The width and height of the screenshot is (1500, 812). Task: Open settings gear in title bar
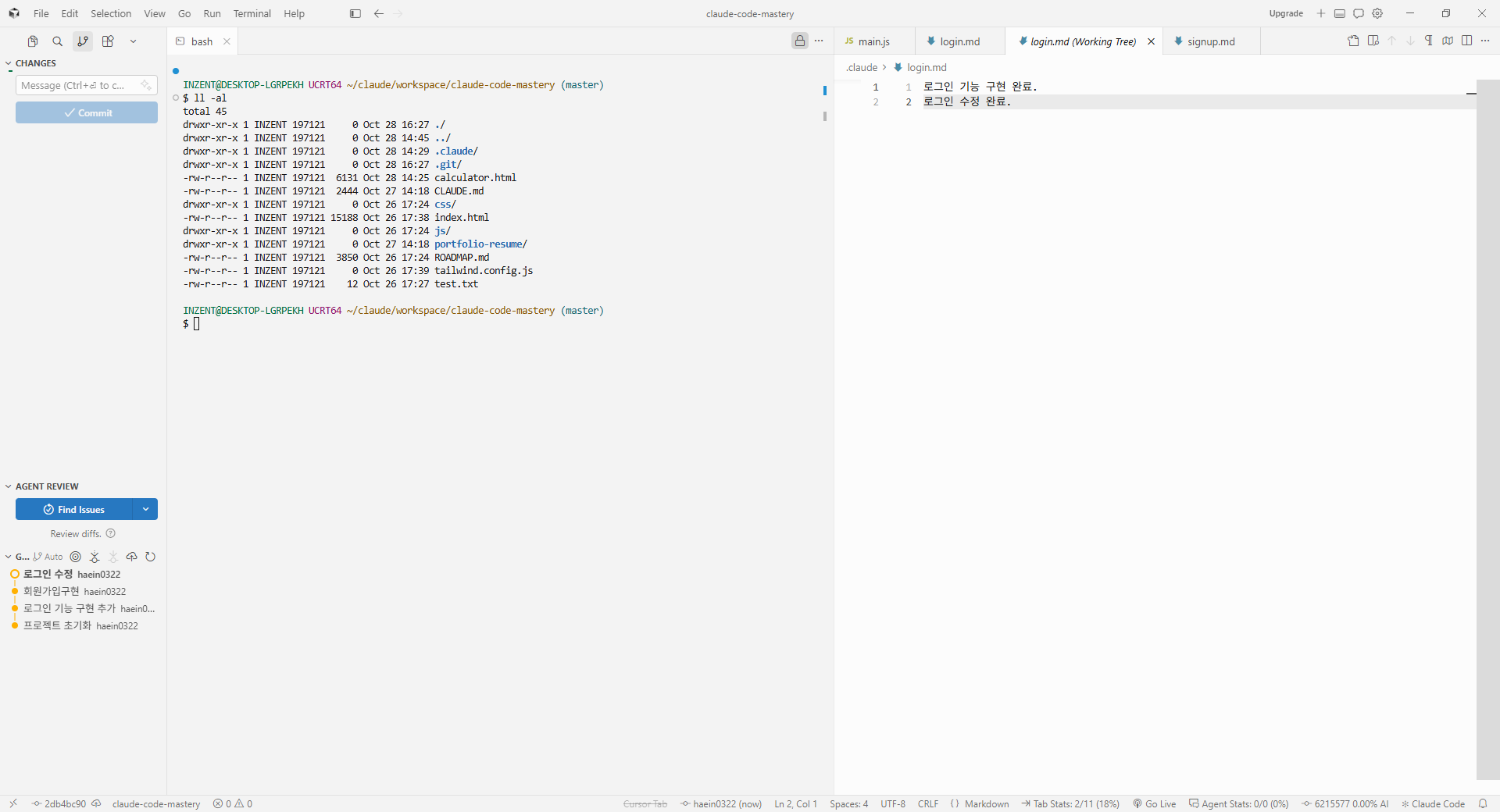pyautogui.click(x=1377, y=13)
